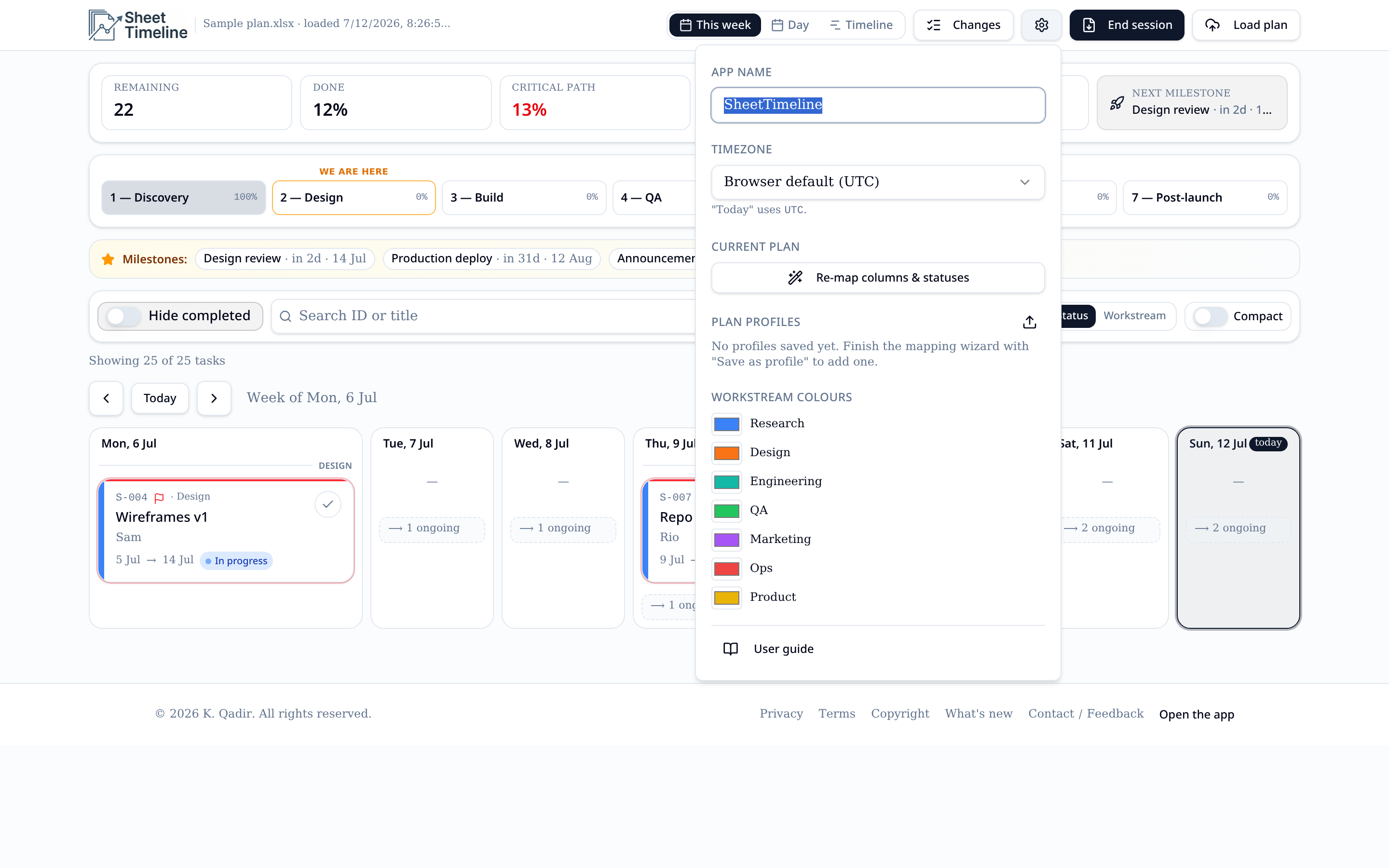The image size is (1389, 868).
Task: Enable the Compact view switch
Action: pos(1211,316)
